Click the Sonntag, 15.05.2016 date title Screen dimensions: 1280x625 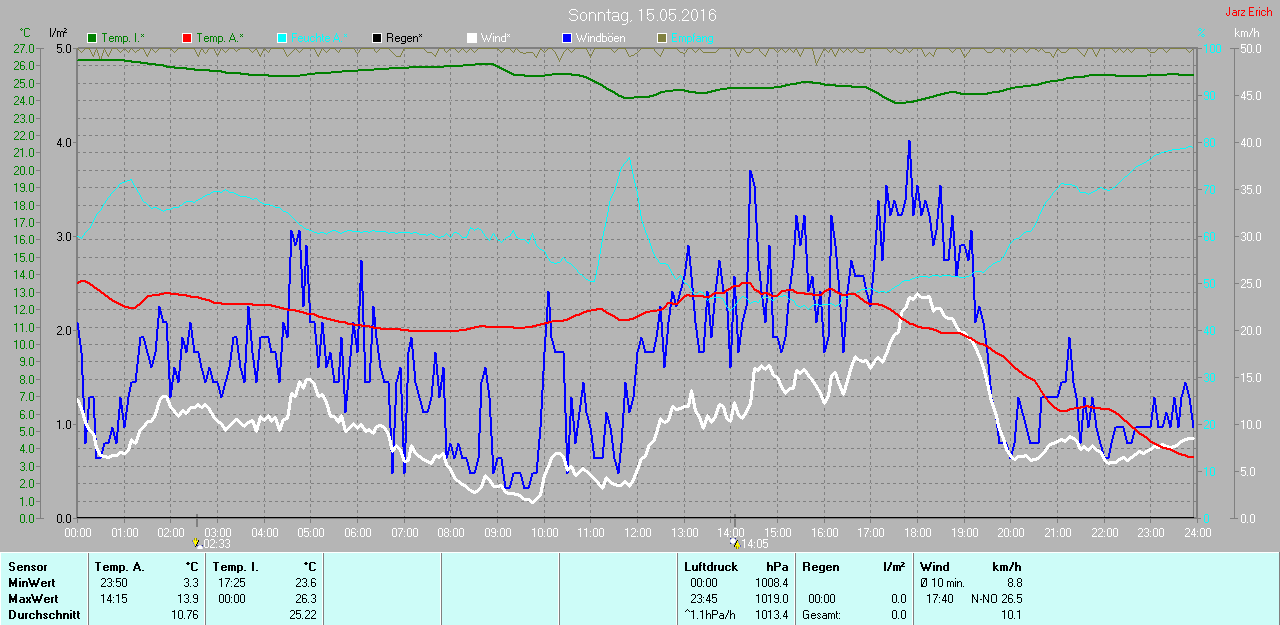point(642,15)
